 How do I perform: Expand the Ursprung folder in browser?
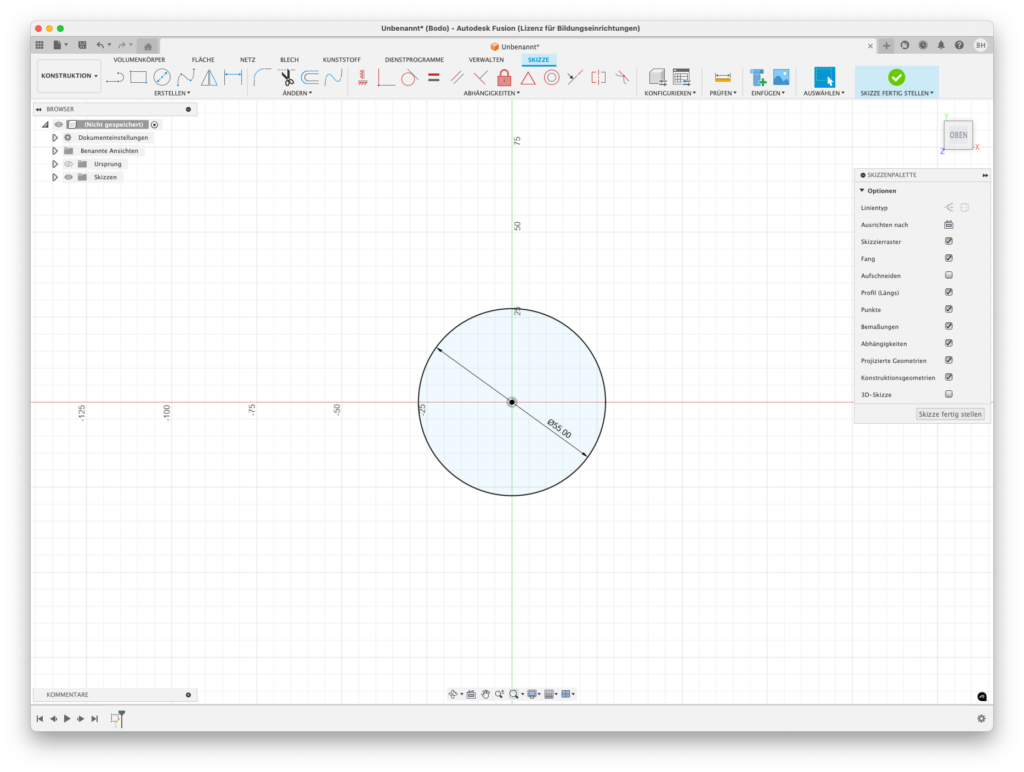click(56, 164)
